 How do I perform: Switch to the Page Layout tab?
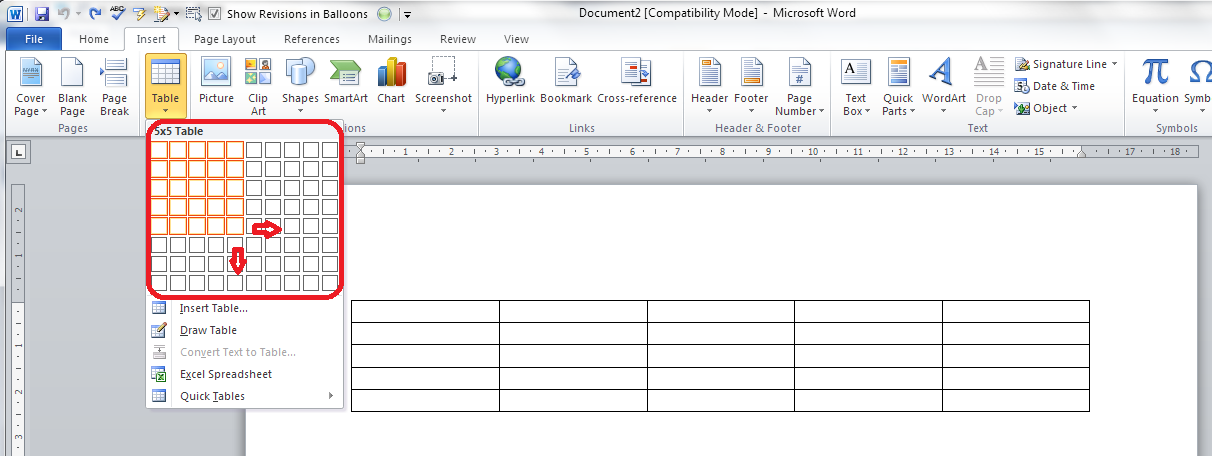[224, 39]
